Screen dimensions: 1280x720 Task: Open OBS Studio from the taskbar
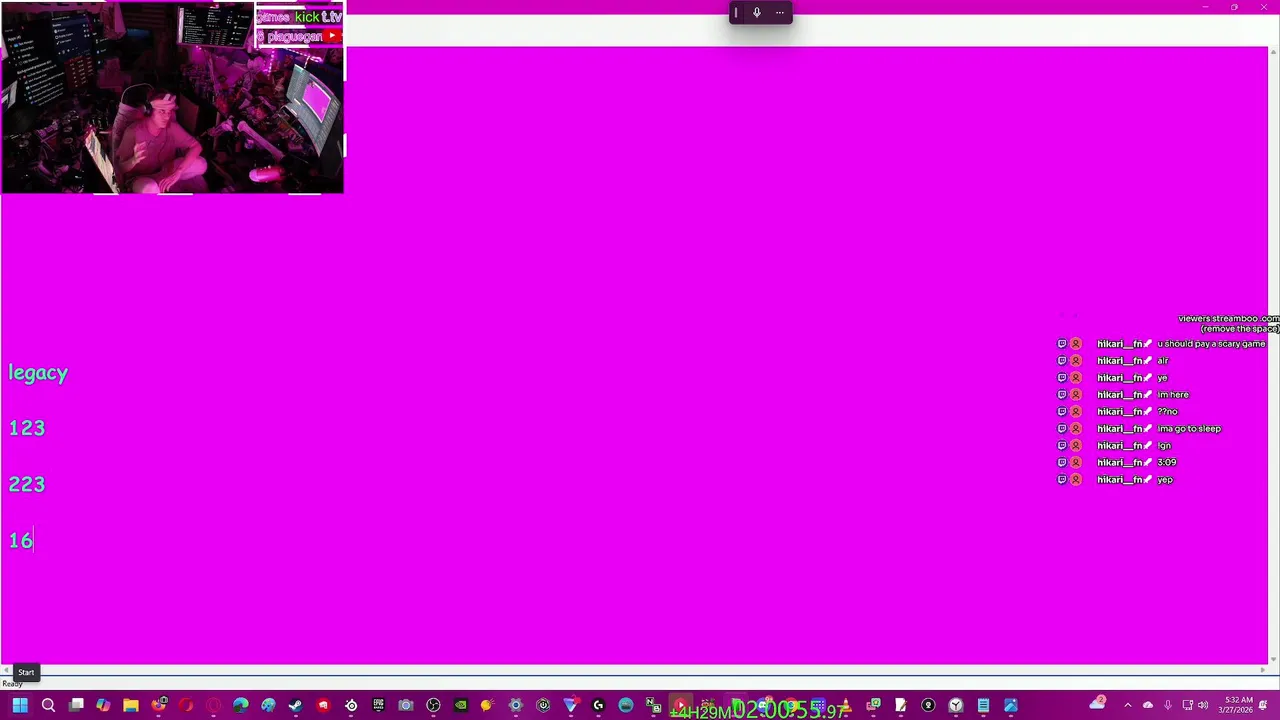point(433,705)
